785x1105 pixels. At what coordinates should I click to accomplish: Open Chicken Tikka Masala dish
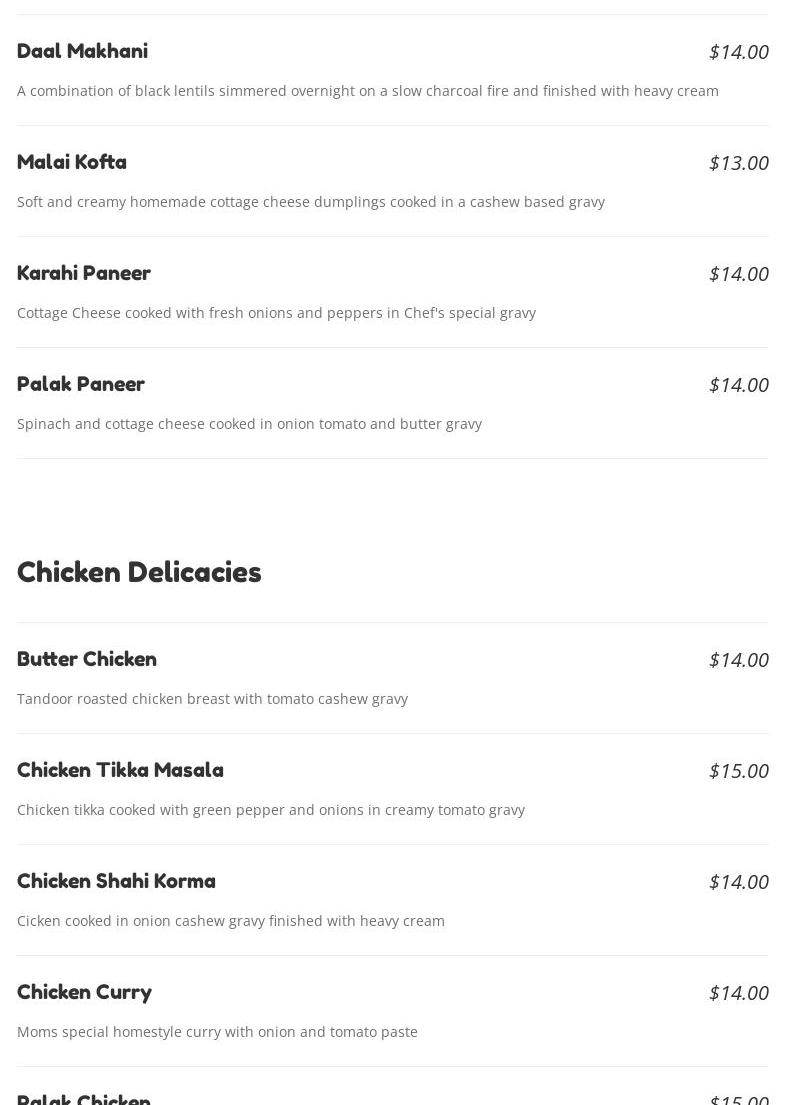click(120, 770)
